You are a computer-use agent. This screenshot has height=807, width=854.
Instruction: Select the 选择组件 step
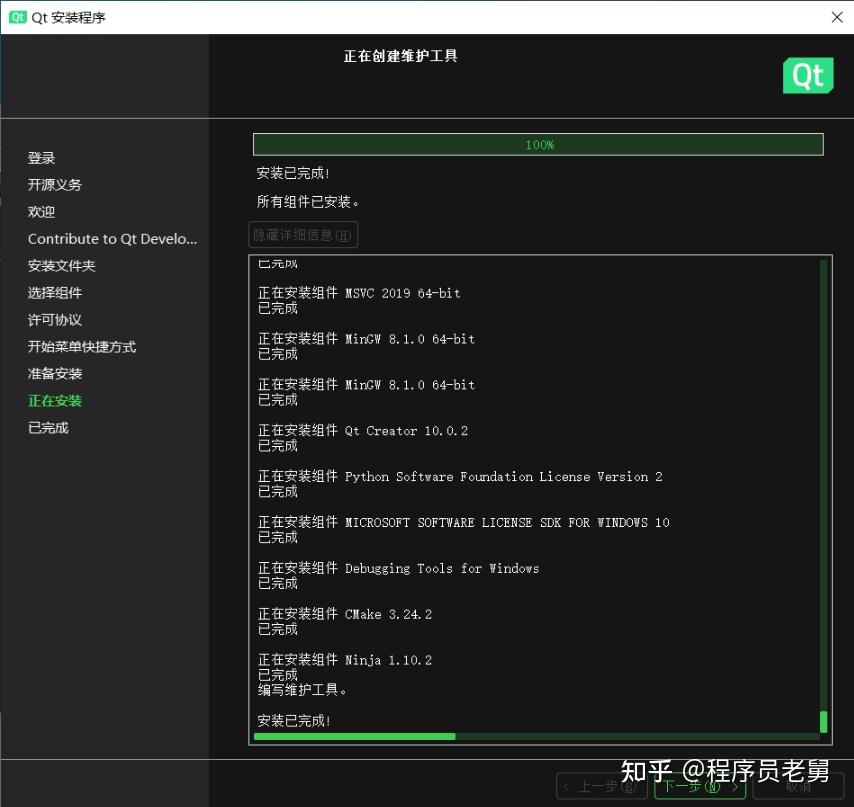point(54,292)
